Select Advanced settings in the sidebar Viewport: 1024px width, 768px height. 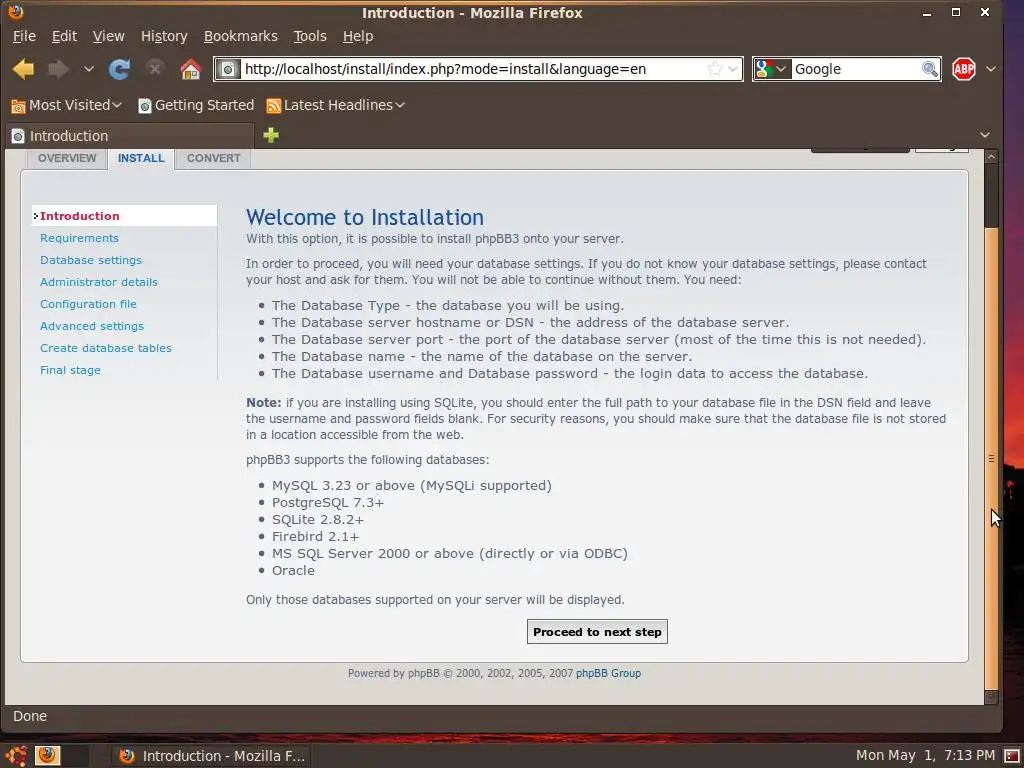[91, 326]
